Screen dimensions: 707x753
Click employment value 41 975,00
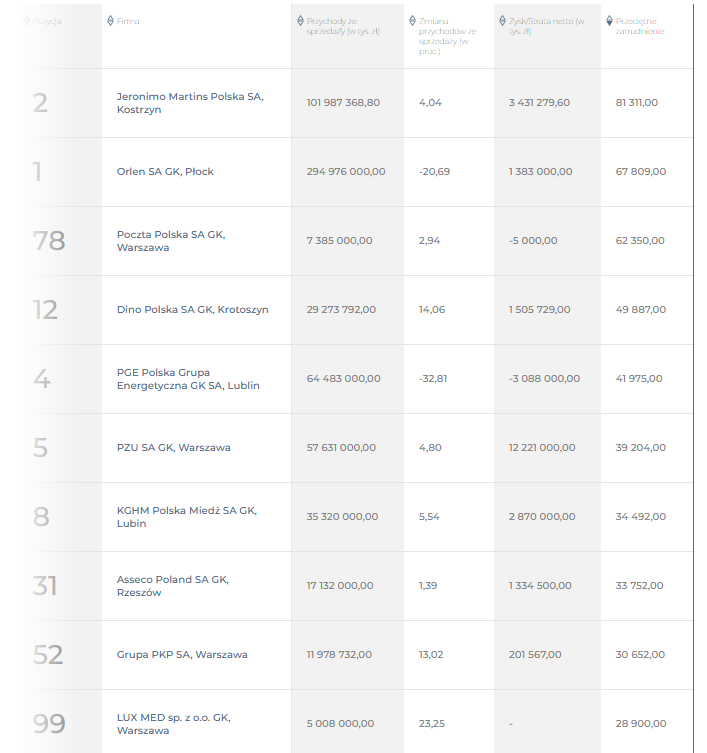click(x=639, y=379)
